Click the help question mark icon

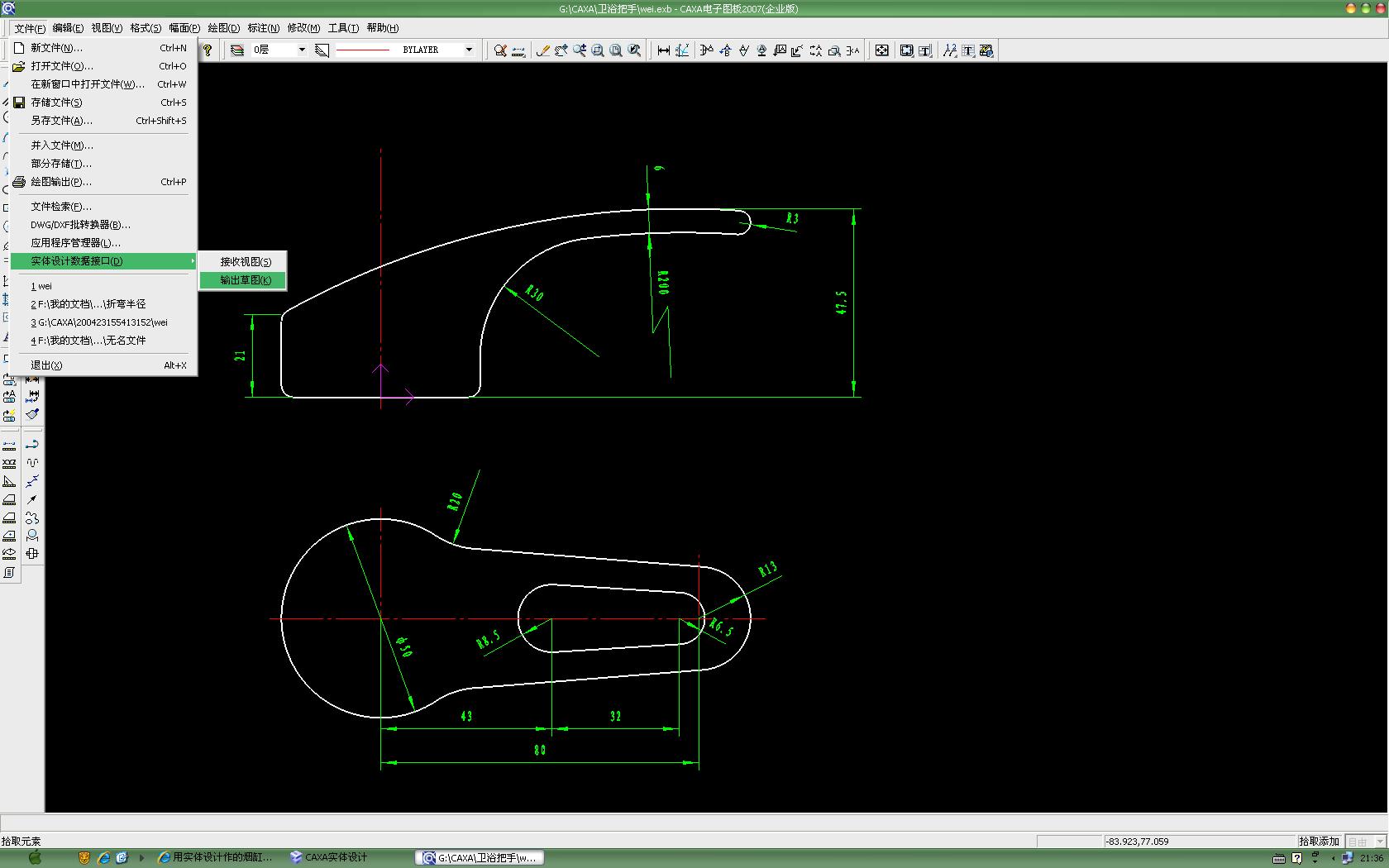[x=208, y=50]
